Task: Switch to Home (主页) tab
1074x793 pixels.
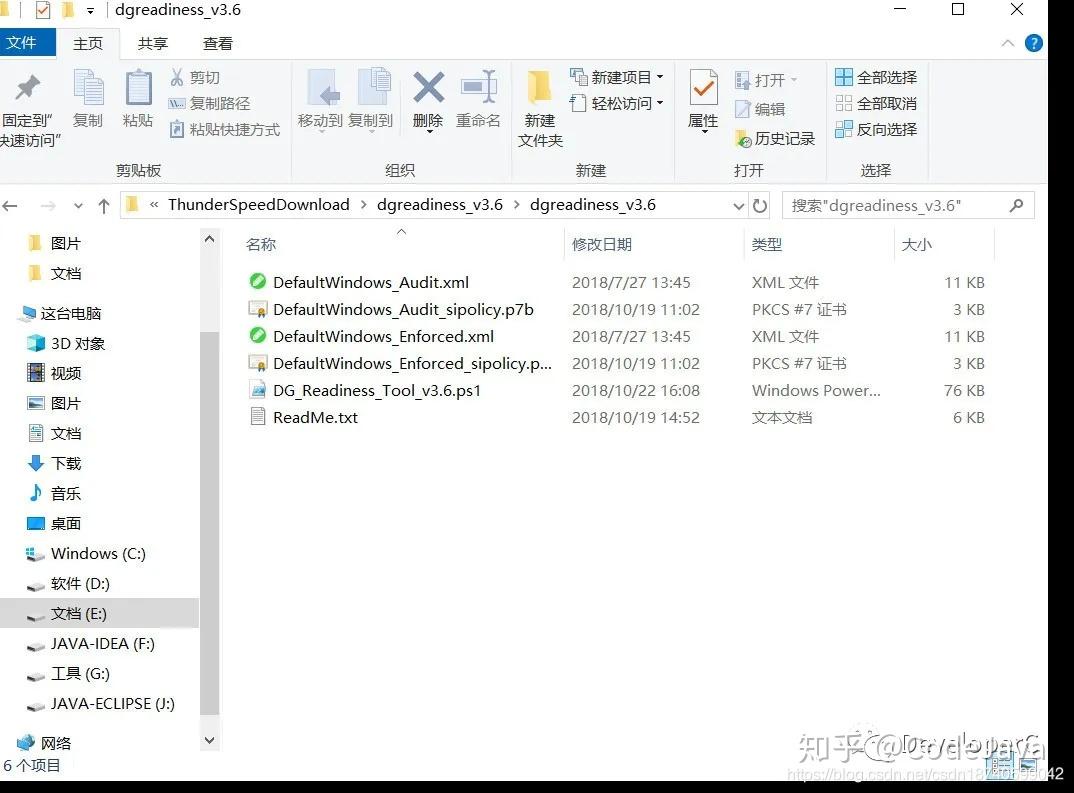Action: tap(88, 44)
